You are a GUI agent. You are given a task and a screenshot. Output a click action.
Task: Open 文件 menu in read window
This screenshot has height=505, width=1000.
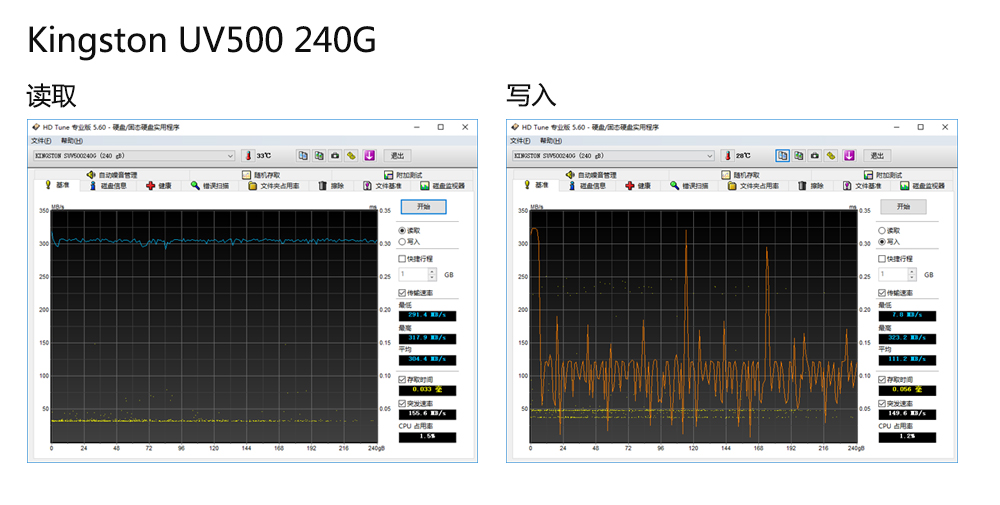(x=41, y=141)
